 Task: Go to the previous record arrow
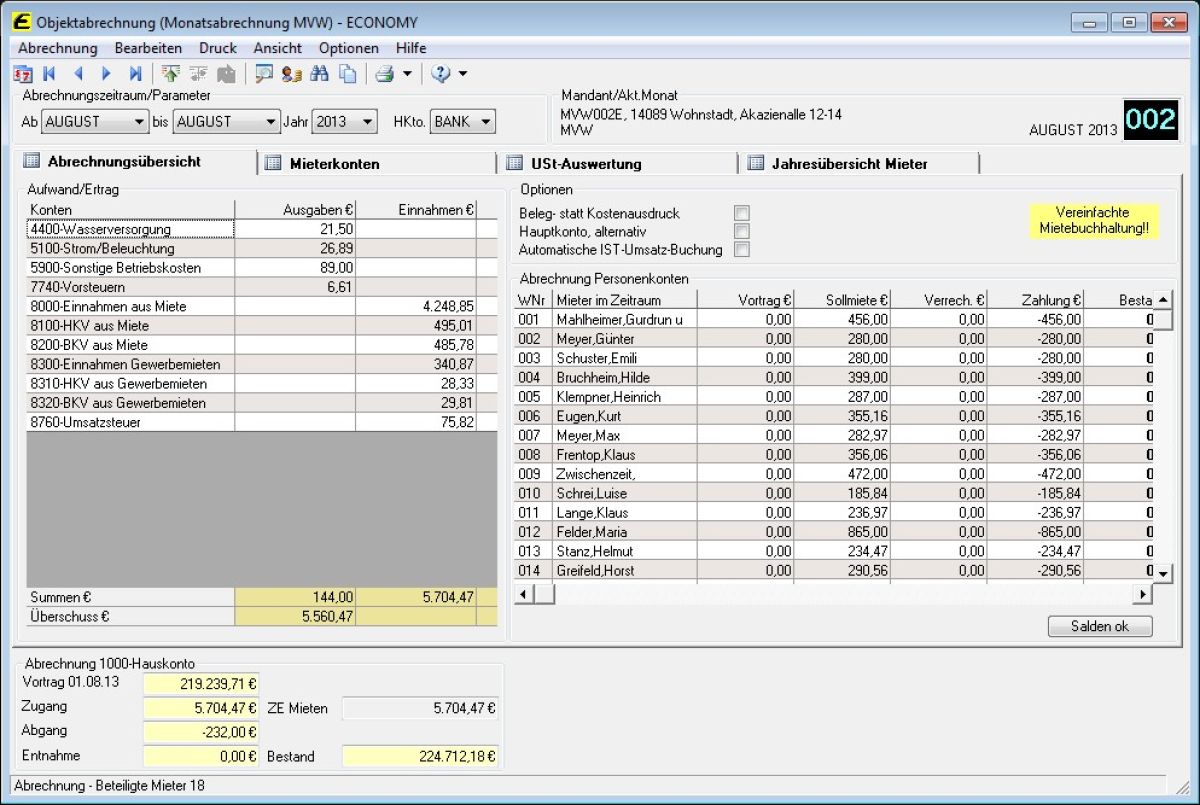coord(78,74)
